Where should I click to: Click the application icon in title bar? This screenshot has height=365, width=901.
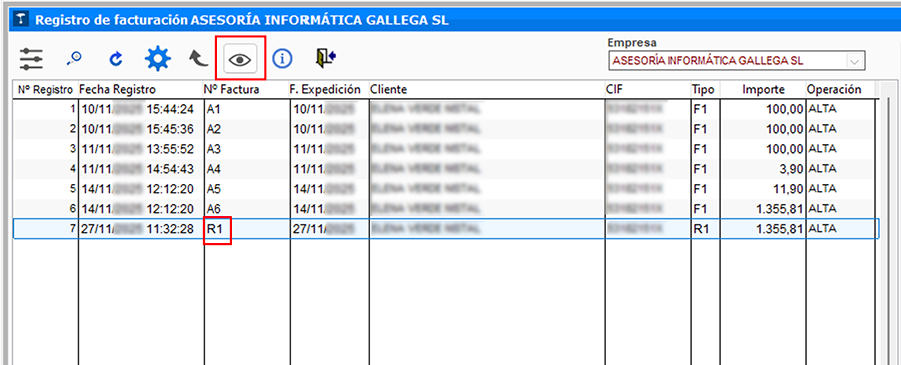point(22,20)
